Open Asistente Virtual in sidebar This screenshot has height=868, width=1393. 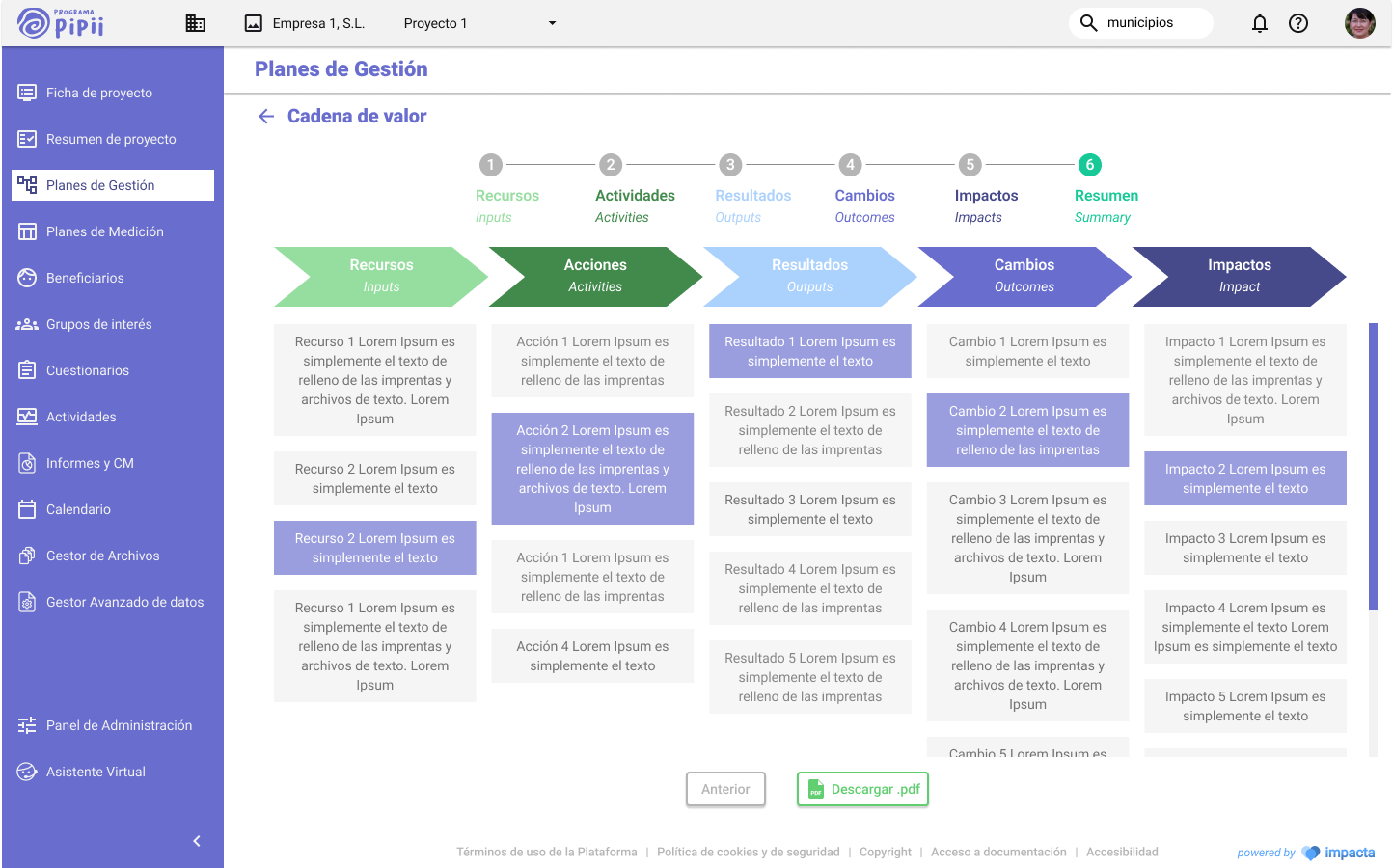click(96, 772)
